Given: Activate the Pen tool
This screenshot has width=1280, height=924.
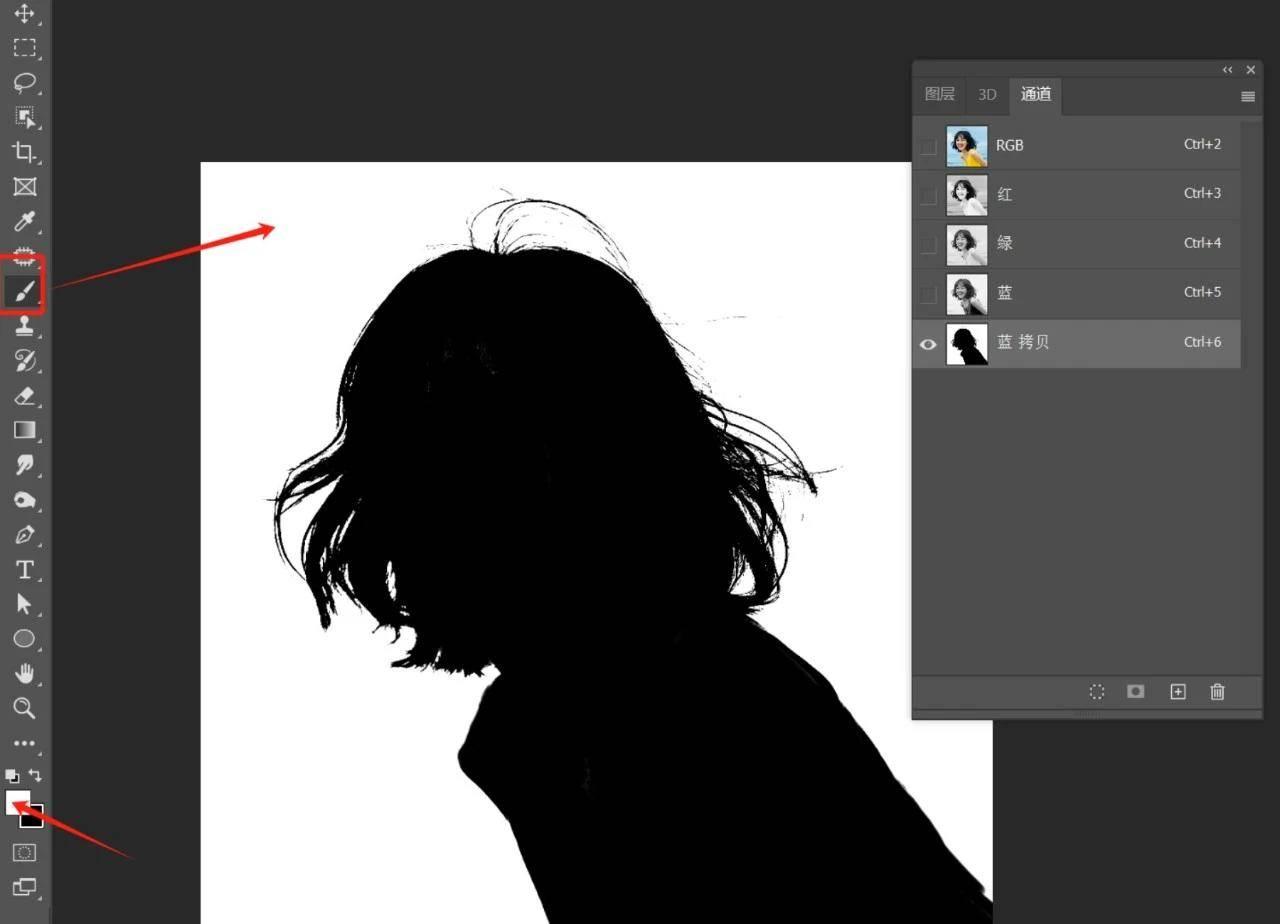Looking at the screenshot, I should 24,535.
